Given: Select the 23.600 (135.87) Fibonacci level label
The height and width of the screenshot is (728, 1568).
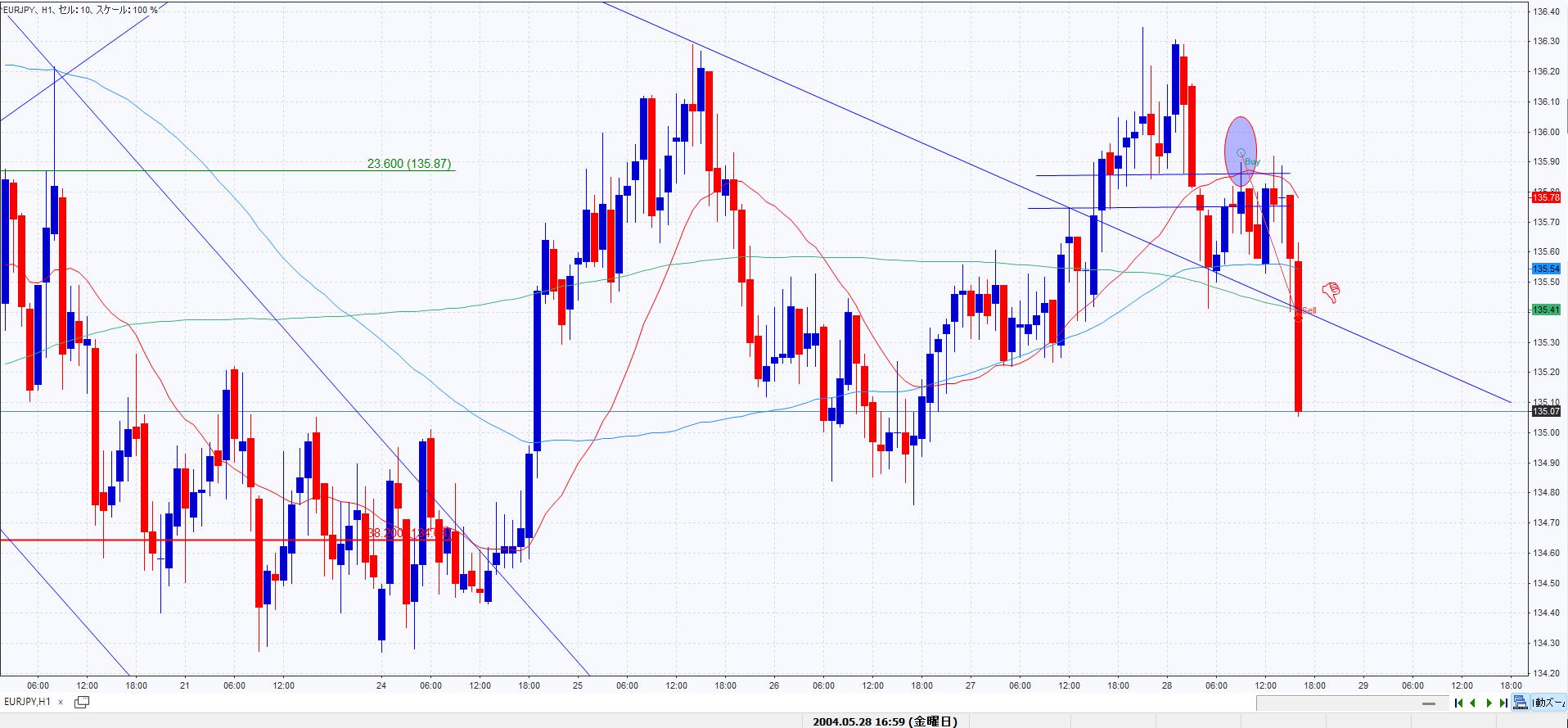Looking at the screenshot, I should [408, 164].
